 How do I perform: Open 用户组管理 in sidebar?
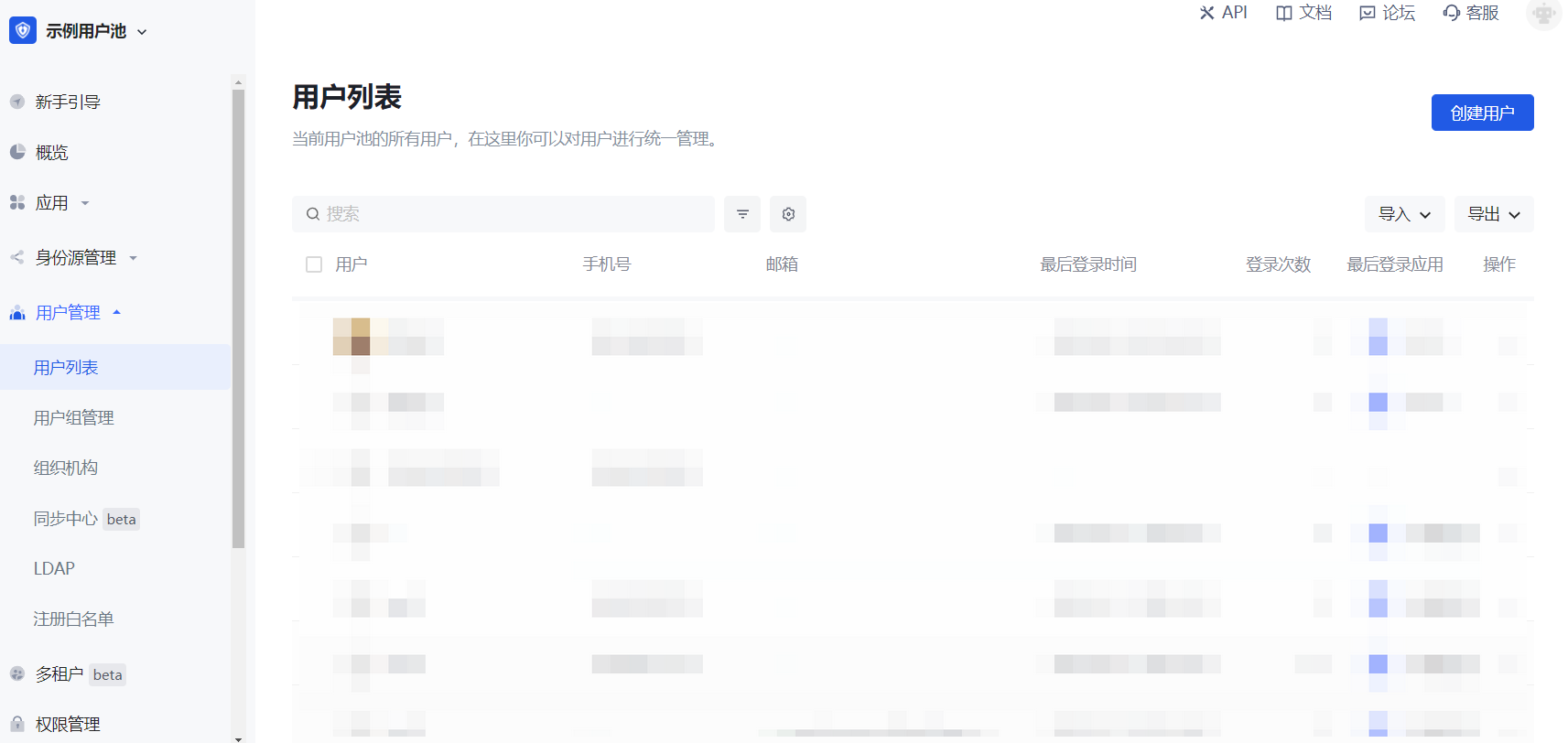coord(74,418)
